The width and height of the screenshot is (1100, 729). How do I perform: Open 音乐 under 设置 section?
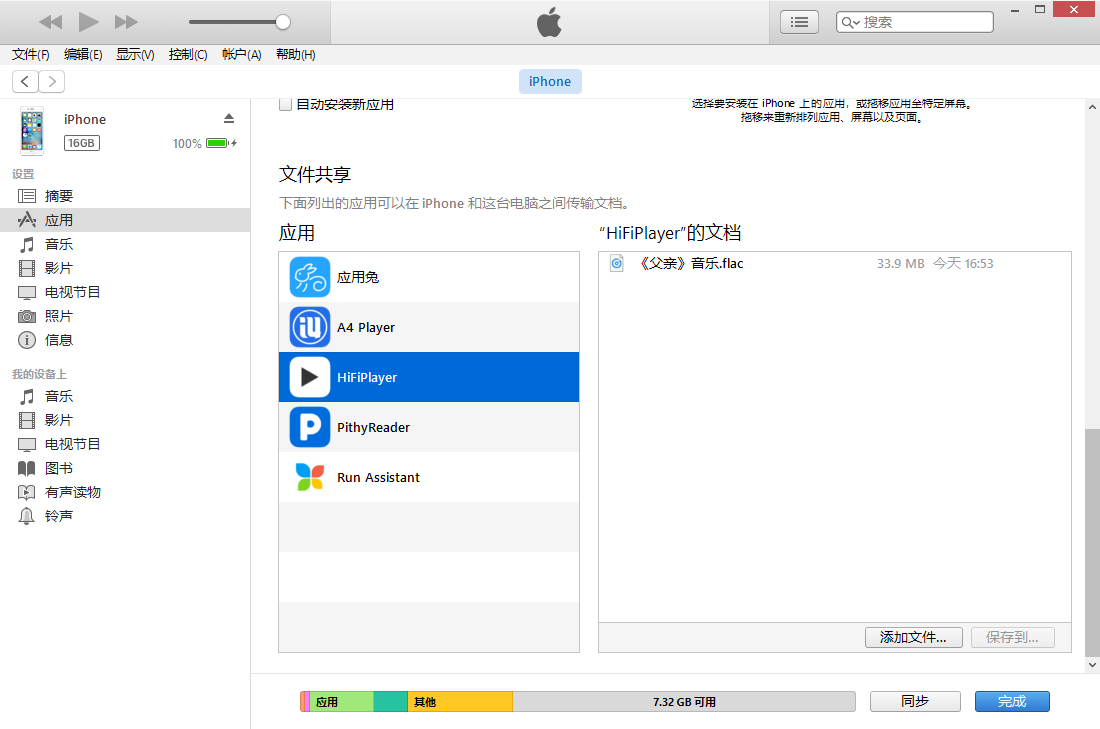[125, 244]
